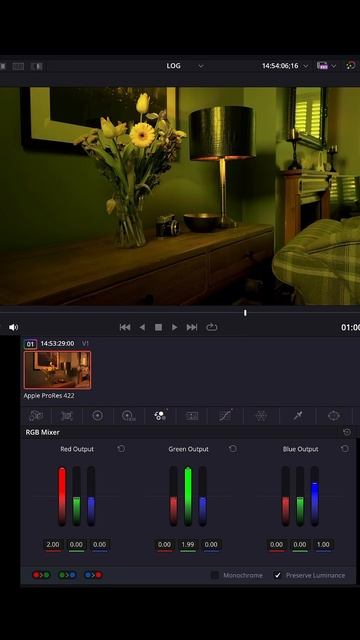Swap green and blue channels
360x640 pixels.
[x=67, y=575]
